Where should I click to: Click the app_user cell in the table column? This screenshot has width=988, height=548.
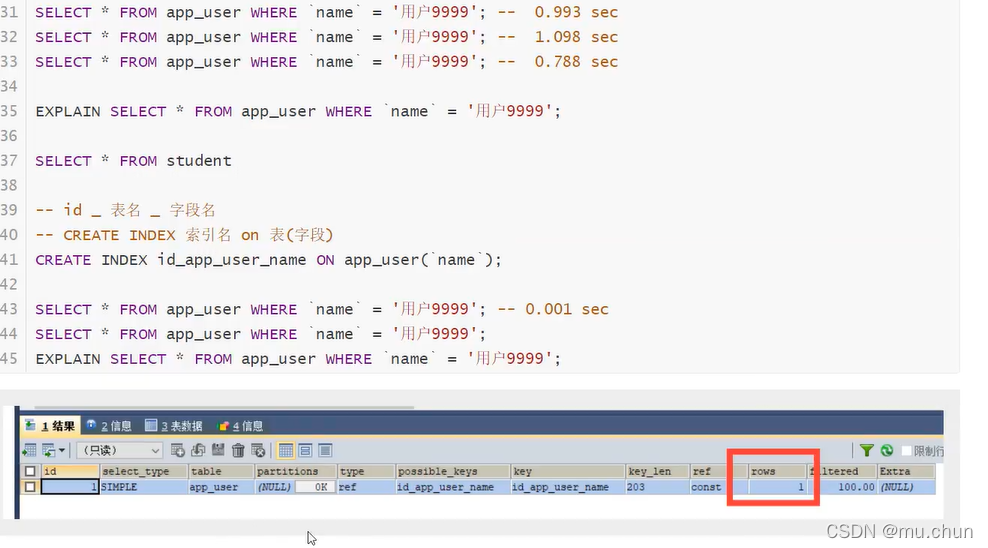pos(221,487)
